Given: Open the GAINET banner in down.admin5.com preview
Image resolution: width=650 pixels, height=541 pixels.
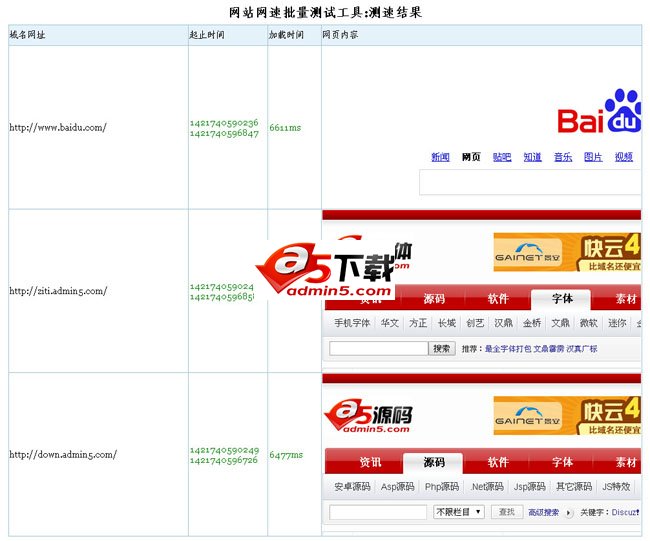Looking at the screenshot, I should tap(527, 417).
